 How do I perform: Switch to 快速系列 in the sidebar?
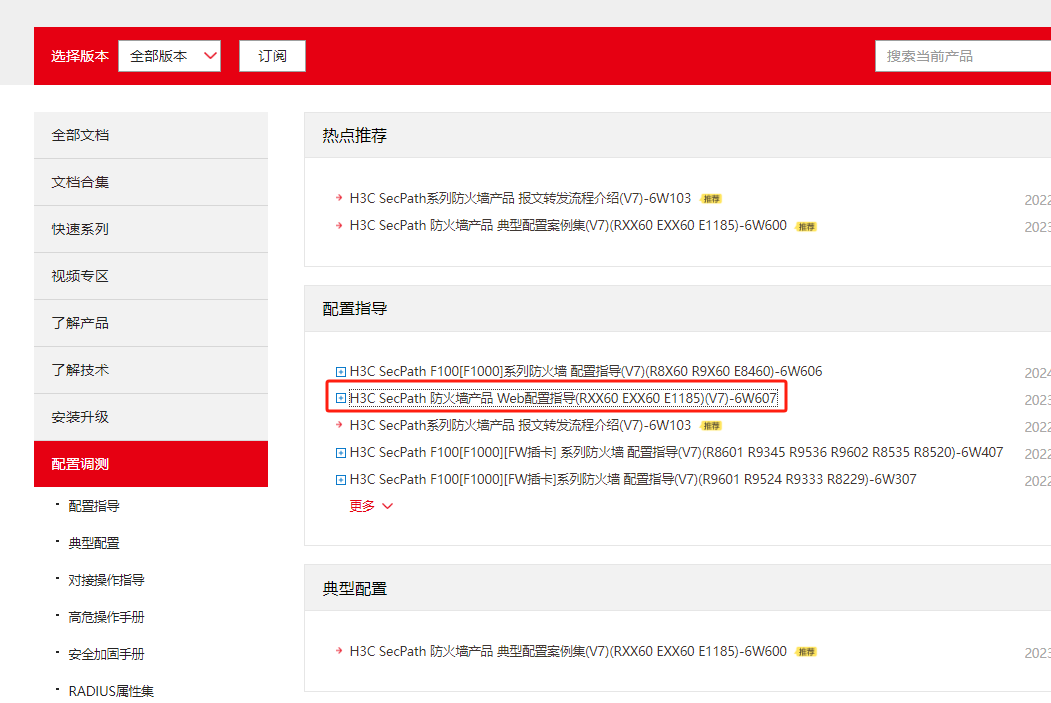[151, 229]
